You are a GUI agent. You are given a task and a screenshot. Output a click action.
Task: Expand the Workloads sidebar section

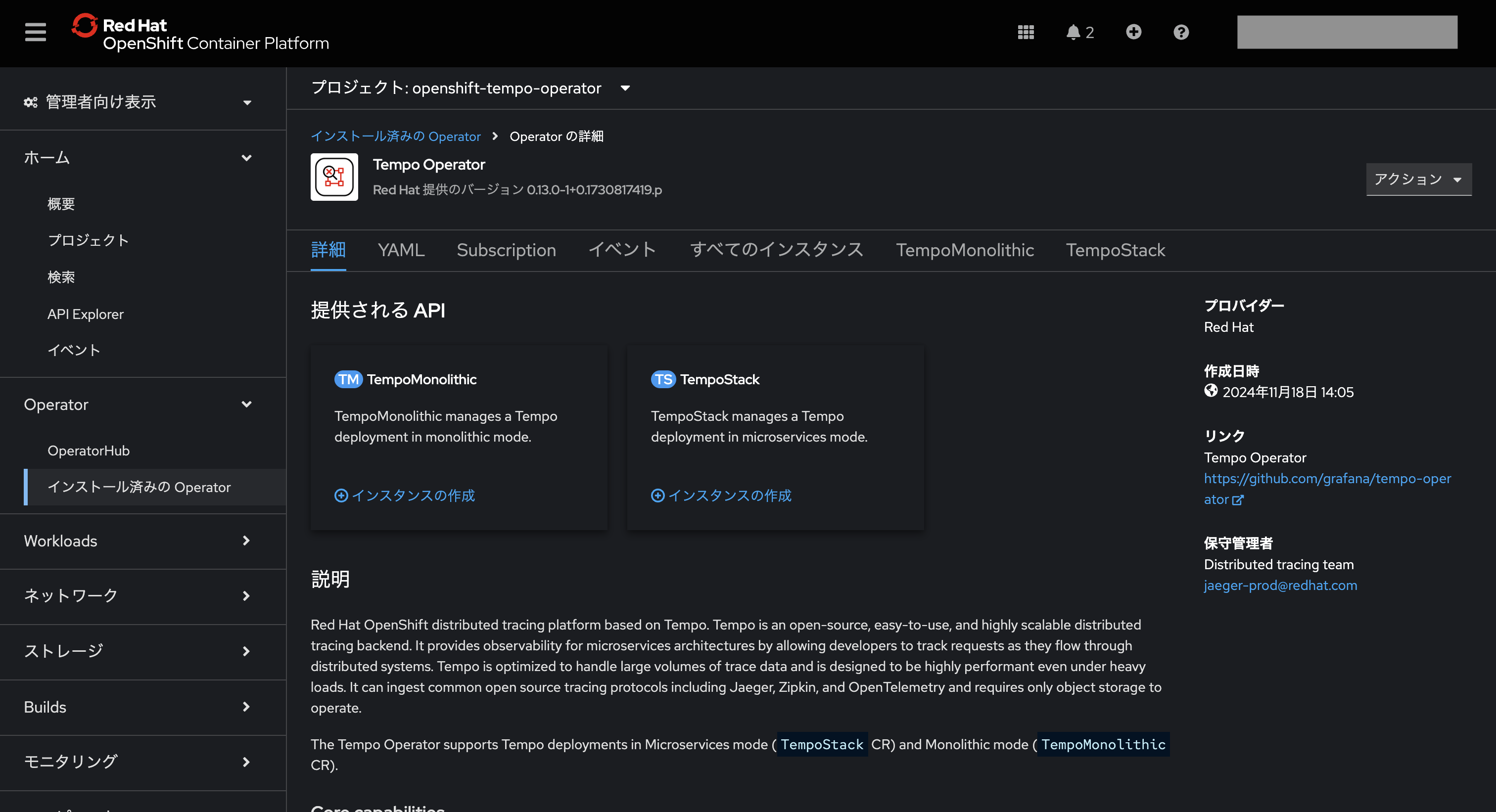(x=246, y=541)
